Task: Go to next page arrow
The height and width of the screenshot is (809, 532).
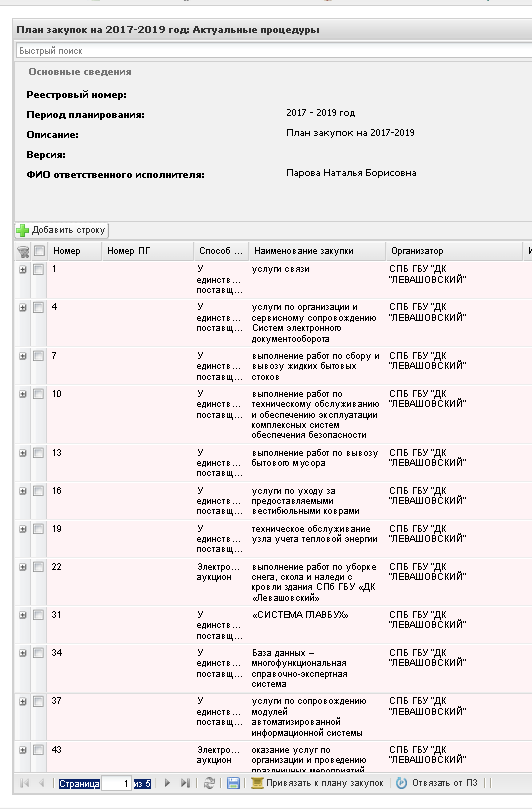Action: (167, 783)
